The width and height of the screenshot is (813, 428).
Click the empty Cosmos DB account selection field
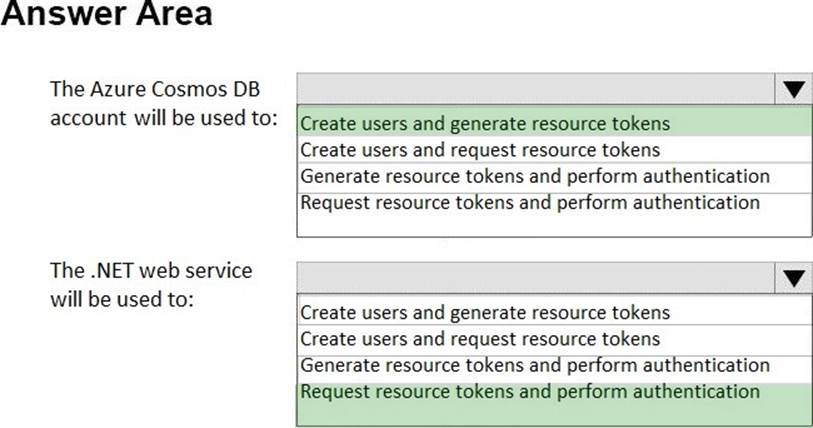coord(535,89)
